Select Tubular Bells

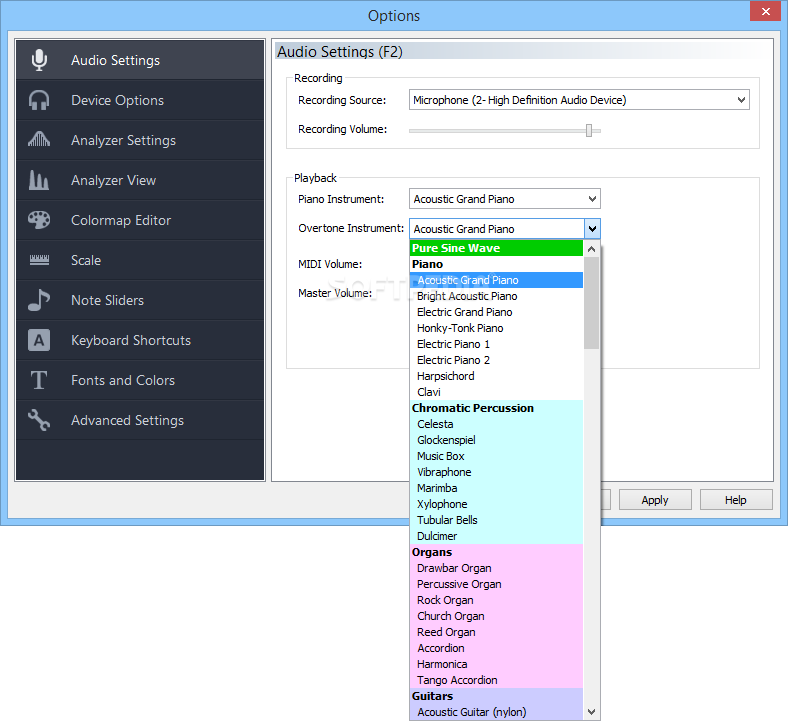coord(497,520)
